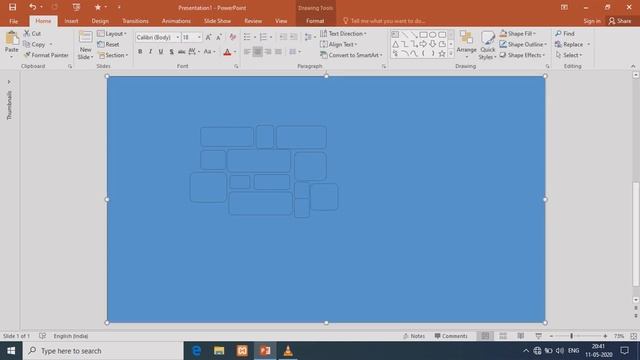Save the presentation with the disk icon
The image size is (640, 360).
coord(13,7)
